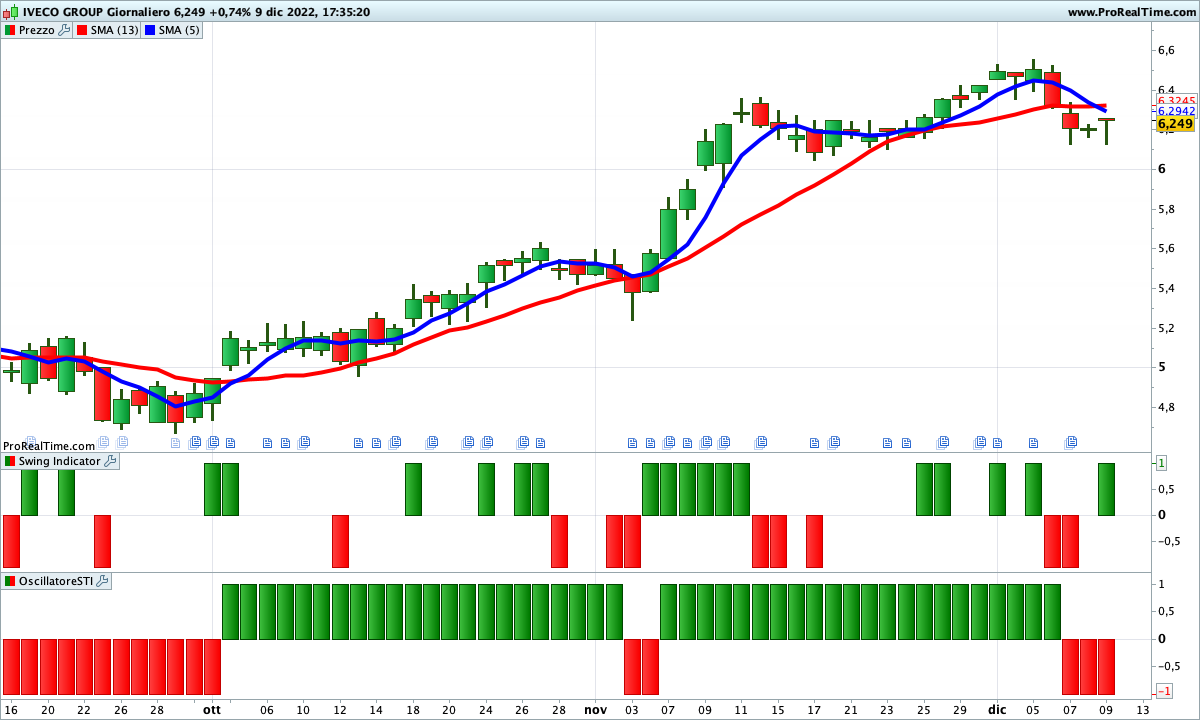Screen dimensions: 1200x720
Task: Open news document icon above 24 October
Action: pyautogui.click(x=486, y=441)
